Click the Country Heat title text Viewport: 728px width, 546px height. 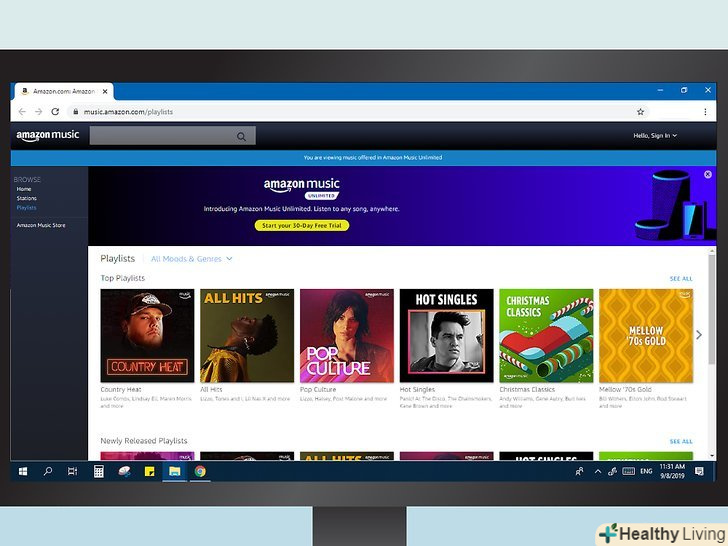pos(121,390)
